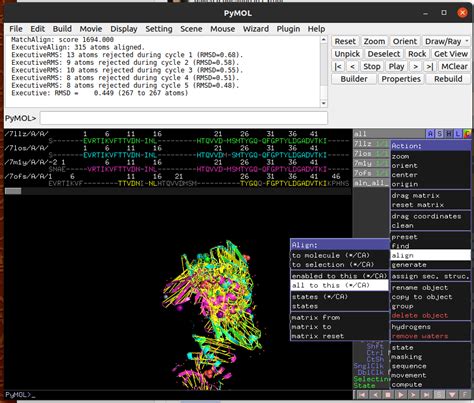The height and width of the screenshot is (403, 474).
Task: Click the log output scrollbar up arrow
Action: click(x=323, y=40)
